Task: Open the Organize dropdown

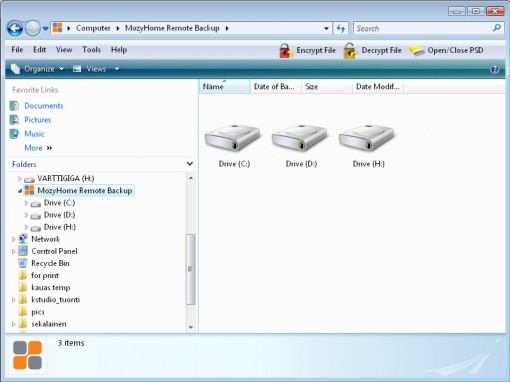Action: click(43, 69)
